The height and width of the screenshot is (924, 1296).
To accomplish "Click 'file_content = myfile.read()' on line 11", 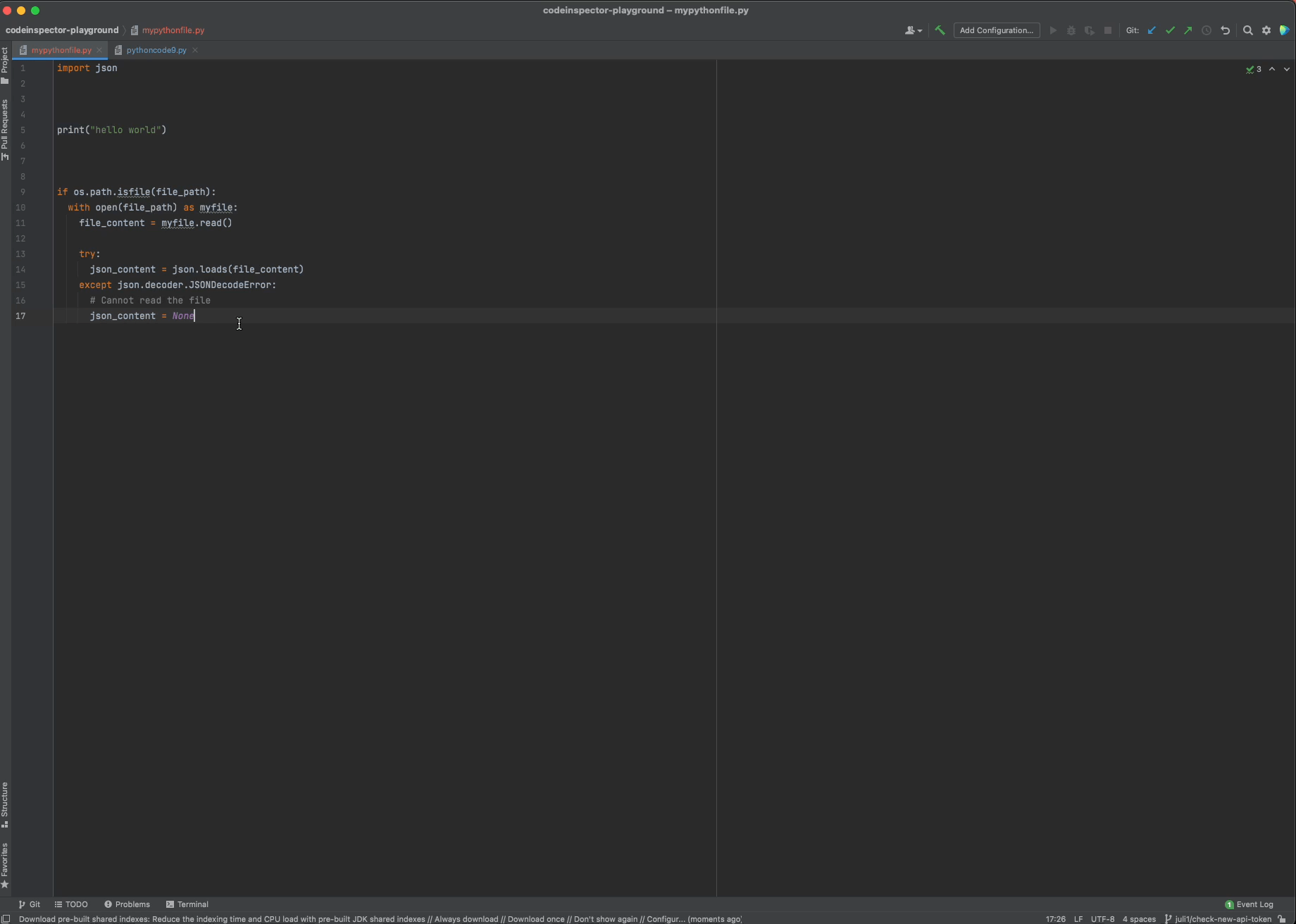I will point(156,223).
